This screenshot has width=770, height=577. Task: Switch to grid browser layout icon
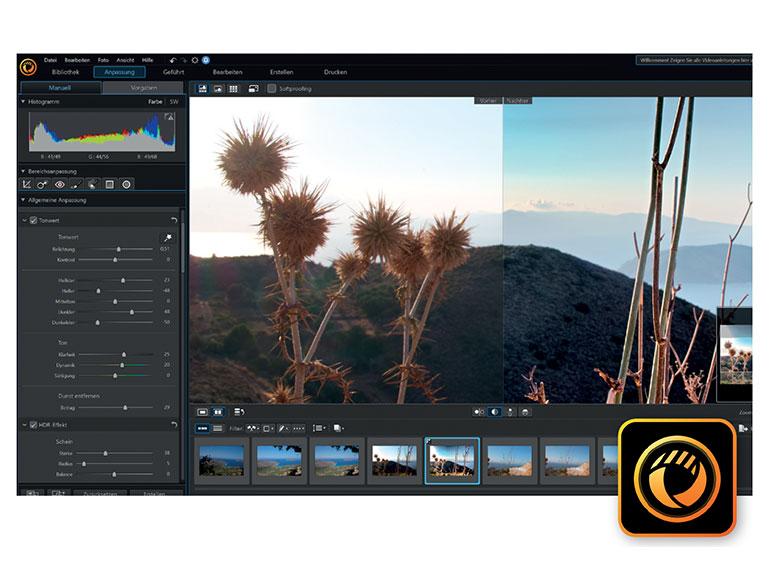click(x=233, y=88)
